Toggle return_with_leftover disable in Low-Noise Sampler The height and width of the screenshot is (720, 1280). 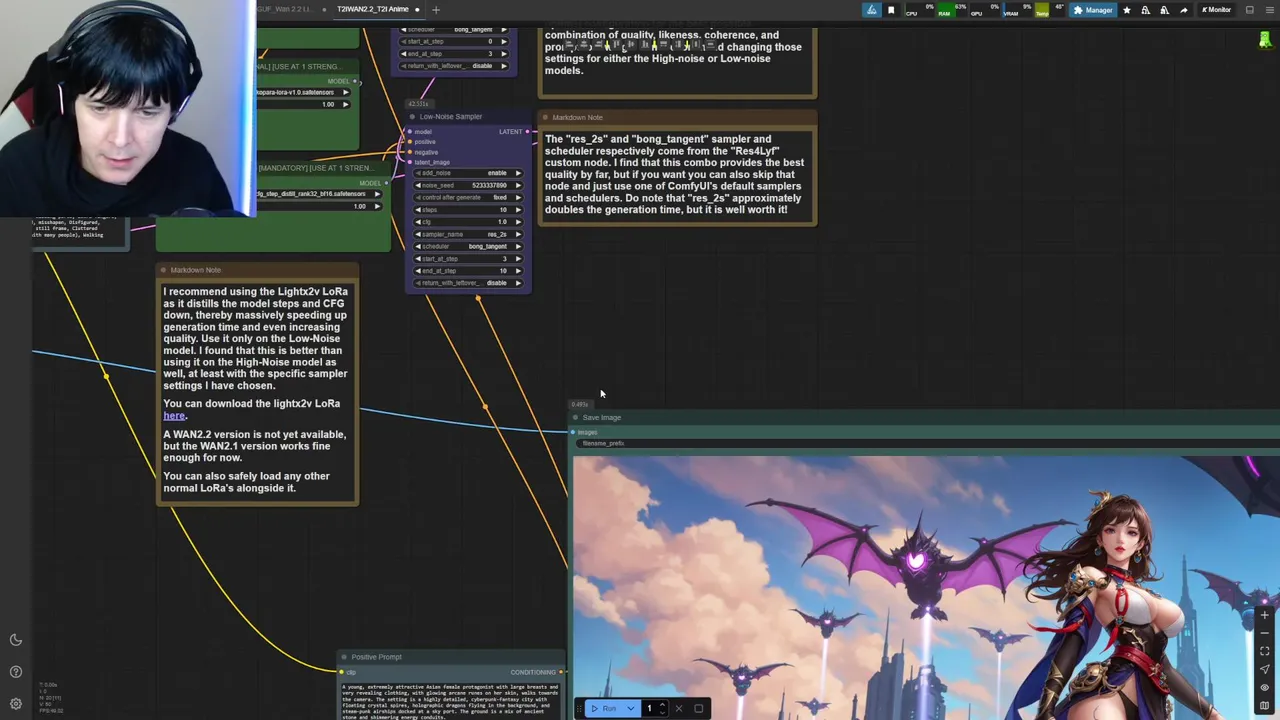point(469,283)
